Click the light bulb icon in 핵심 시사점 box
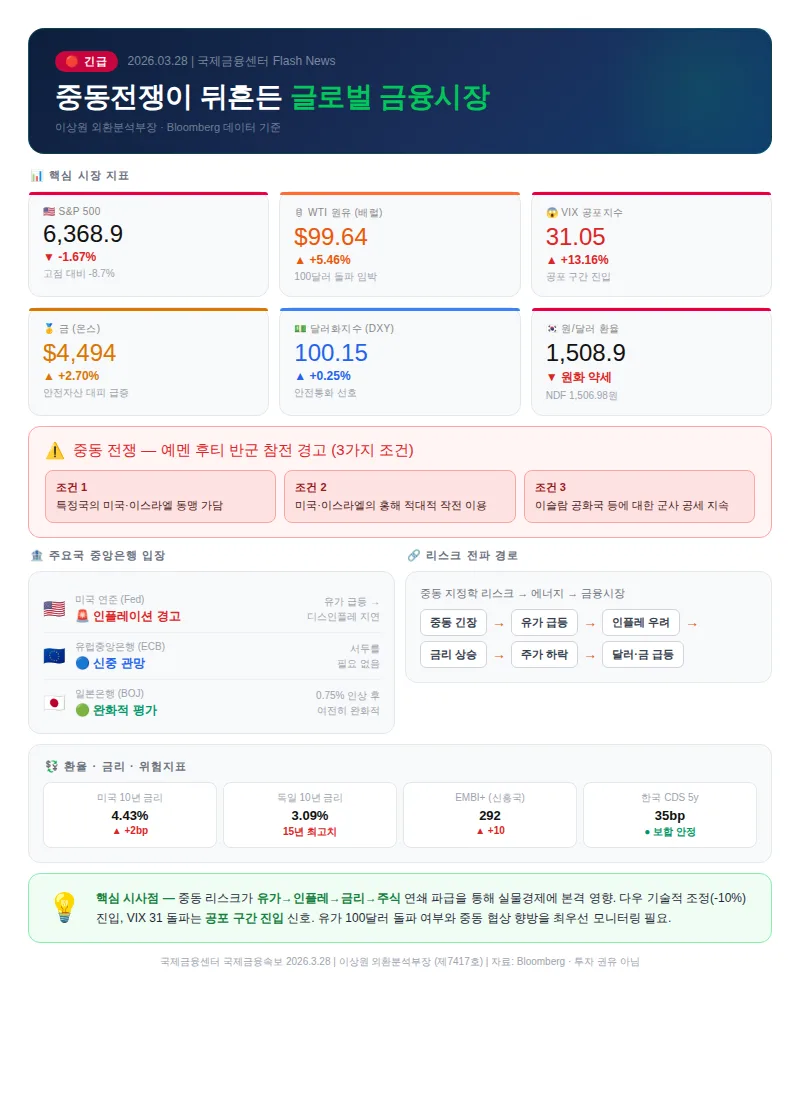 (64, 907)
